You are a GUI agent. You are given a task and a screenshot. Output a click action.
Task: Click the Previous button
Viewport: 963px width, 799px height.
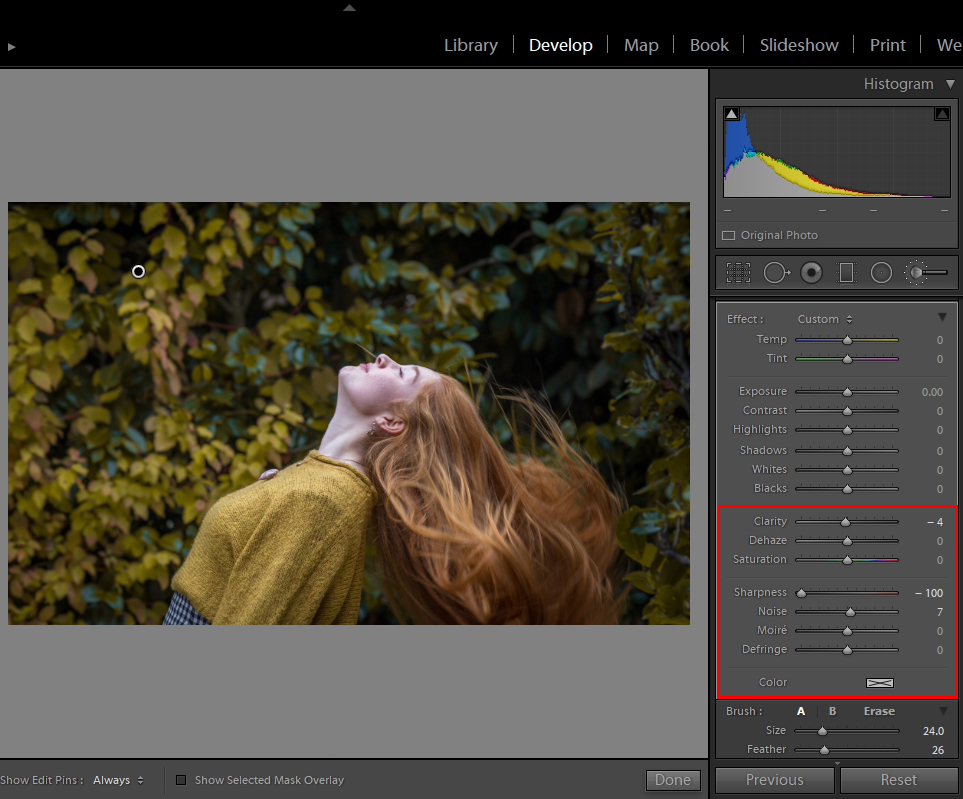point(774,780)
